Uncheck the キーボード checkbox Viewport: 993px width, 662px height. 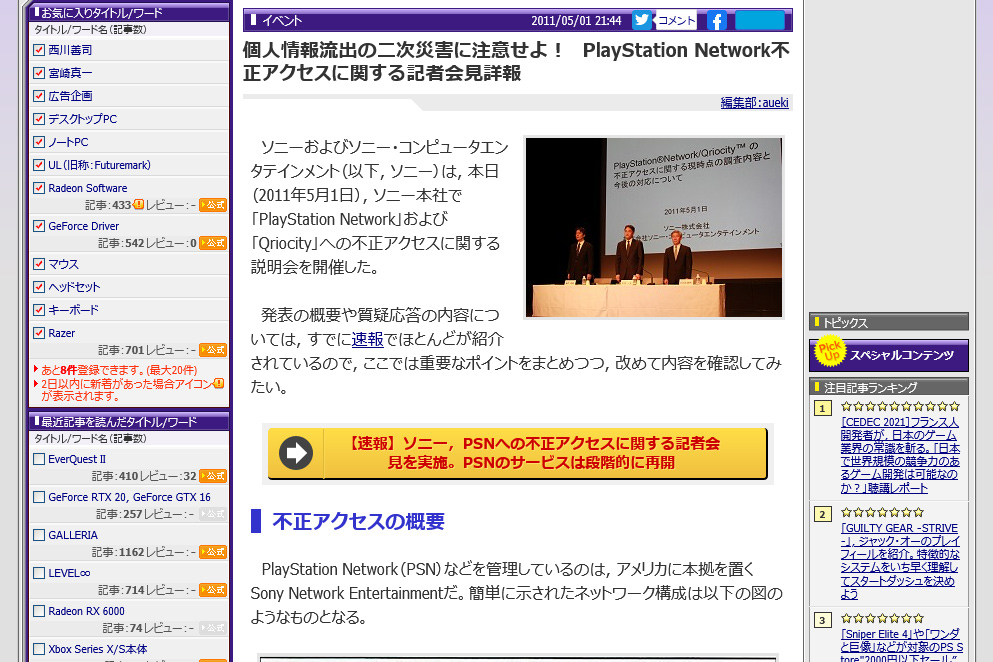[x=39, y=310]
